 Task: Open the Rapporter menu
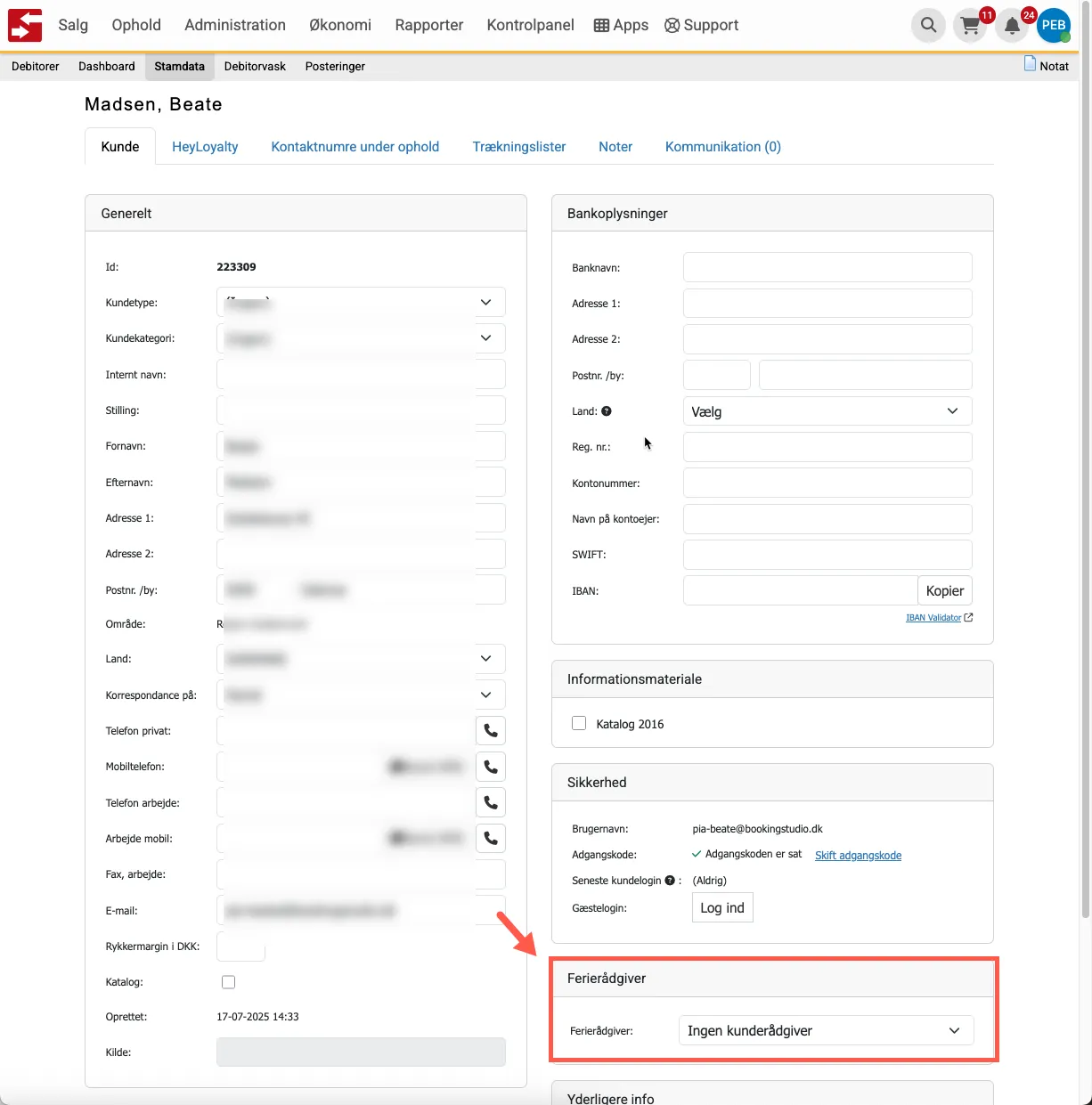(428, 25)
